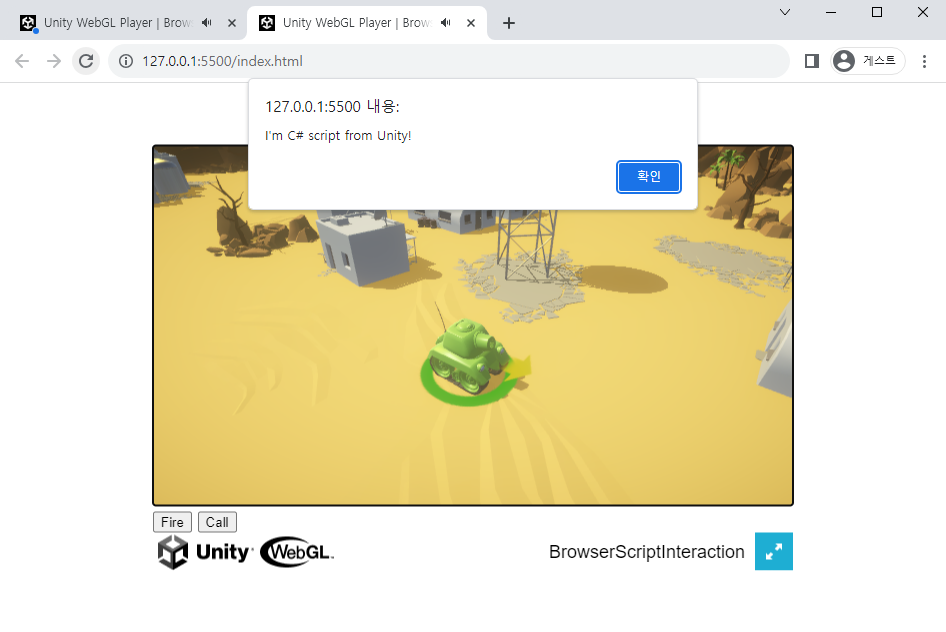Mute audio icon on the second tab
This screenshot has height=632, width=946.
coord(446,23)
